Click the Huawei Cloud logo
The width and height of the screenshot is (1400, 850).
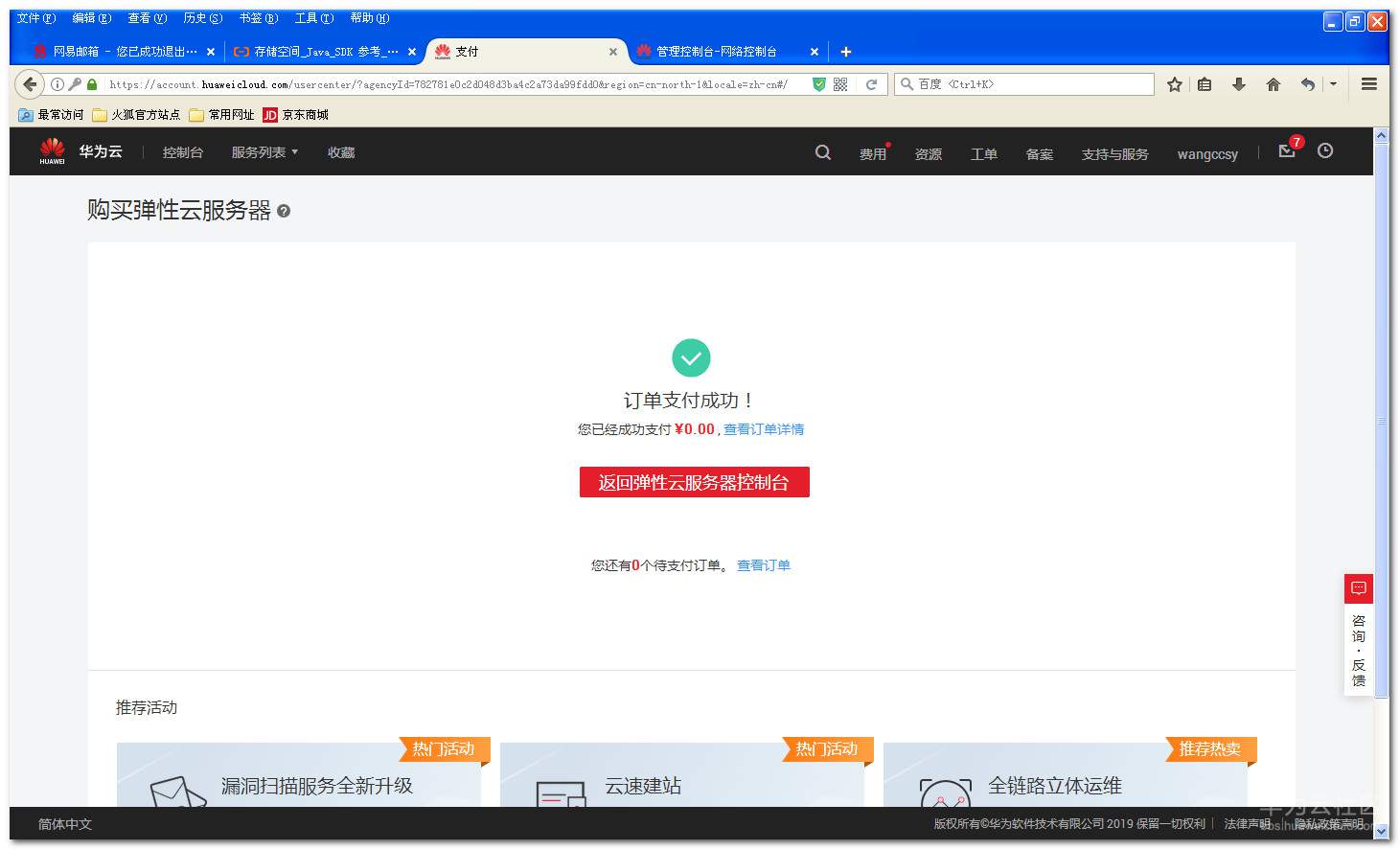[x=52, y=151]
